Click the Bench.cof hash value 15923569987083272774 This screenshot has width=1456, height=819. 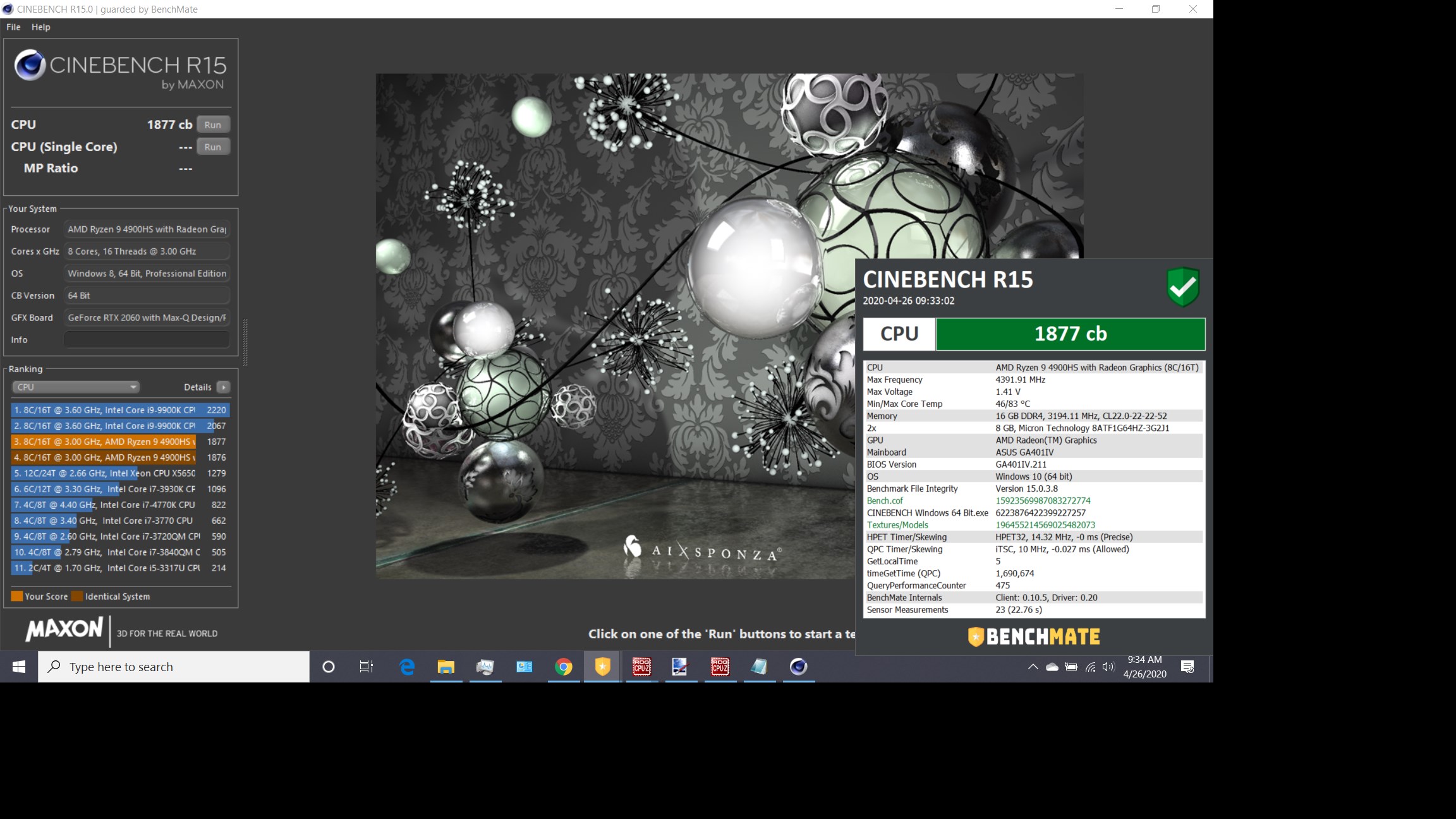(x=1043, y=500)
